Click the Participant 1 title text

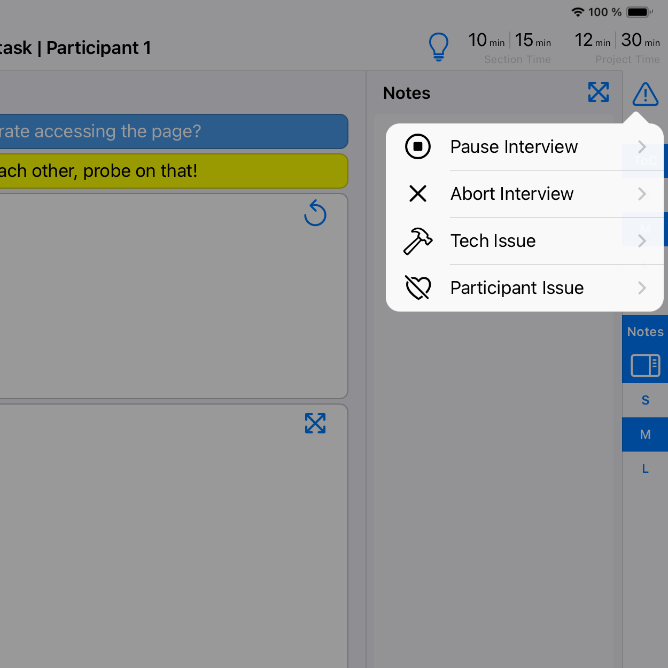tap(99, 48)
